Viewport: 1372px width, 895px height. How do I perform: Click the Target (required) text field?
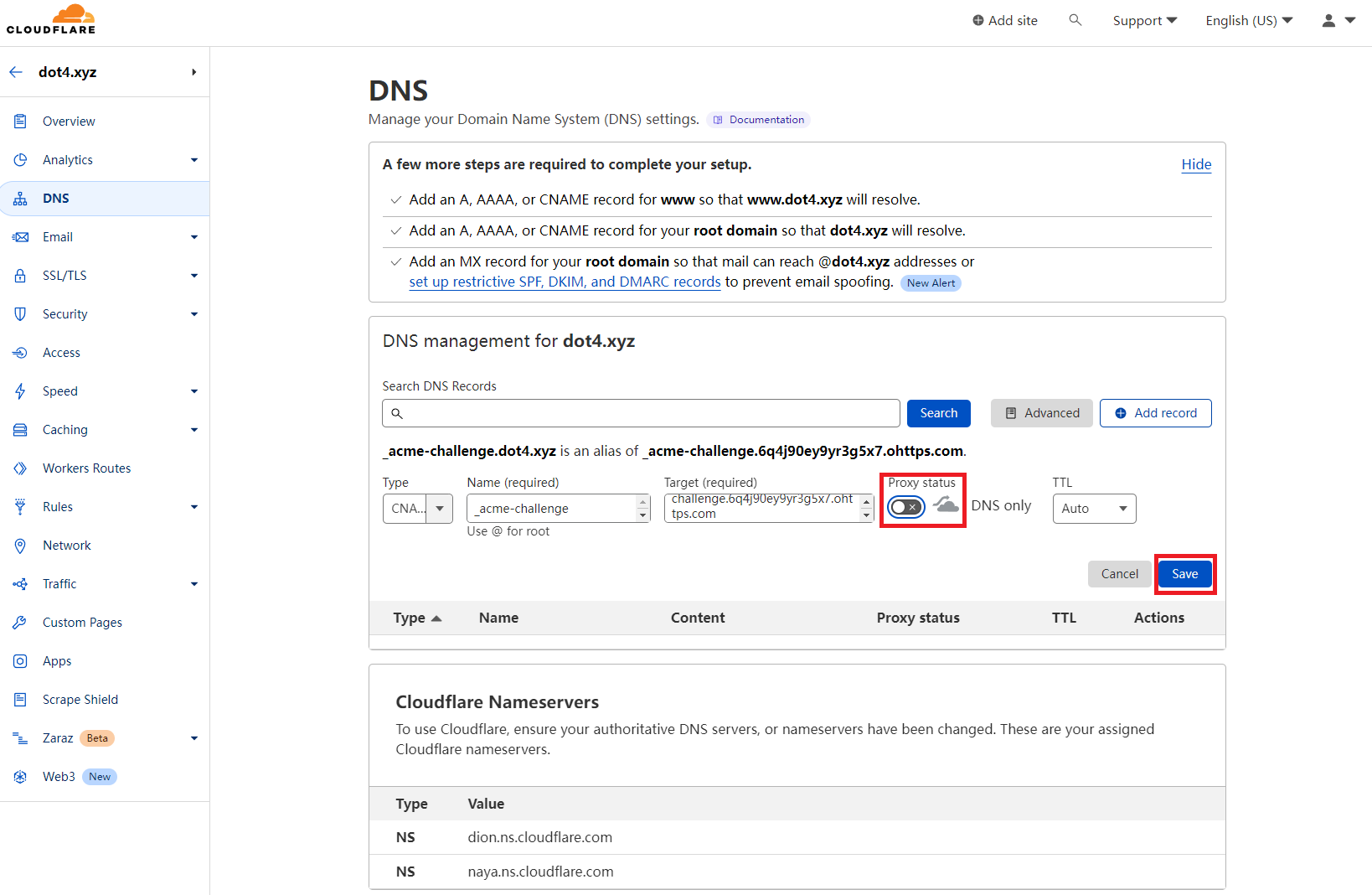click(768, 508)
